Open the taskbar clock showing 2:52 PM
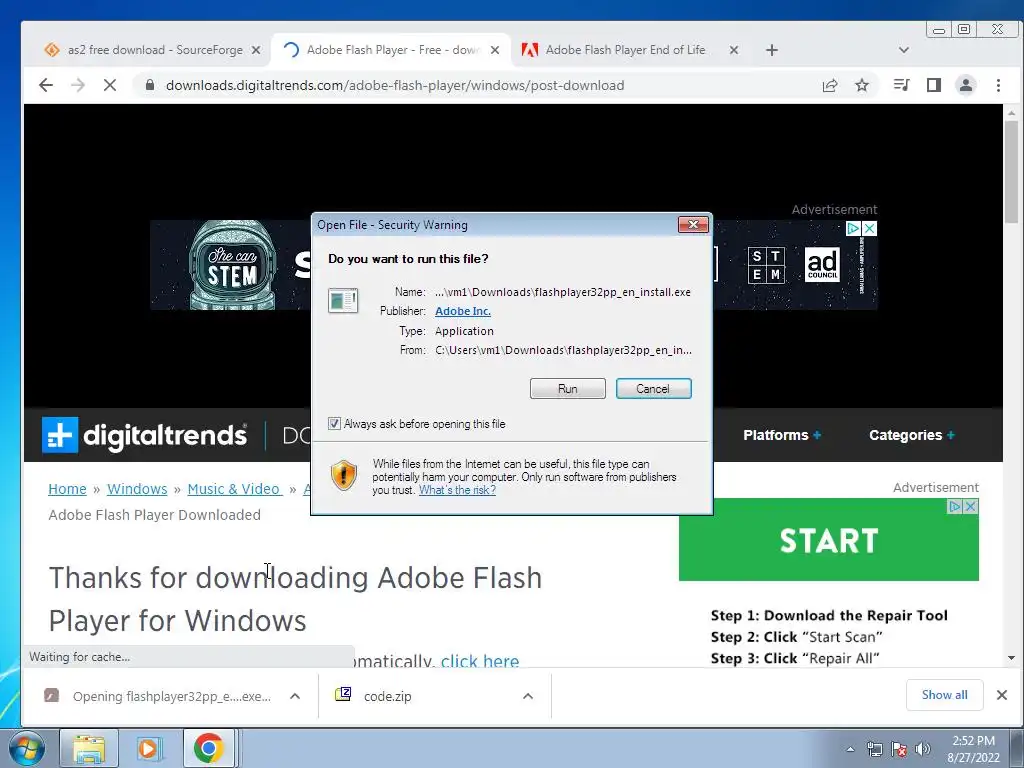1024x768 pixels. point(973,749)
